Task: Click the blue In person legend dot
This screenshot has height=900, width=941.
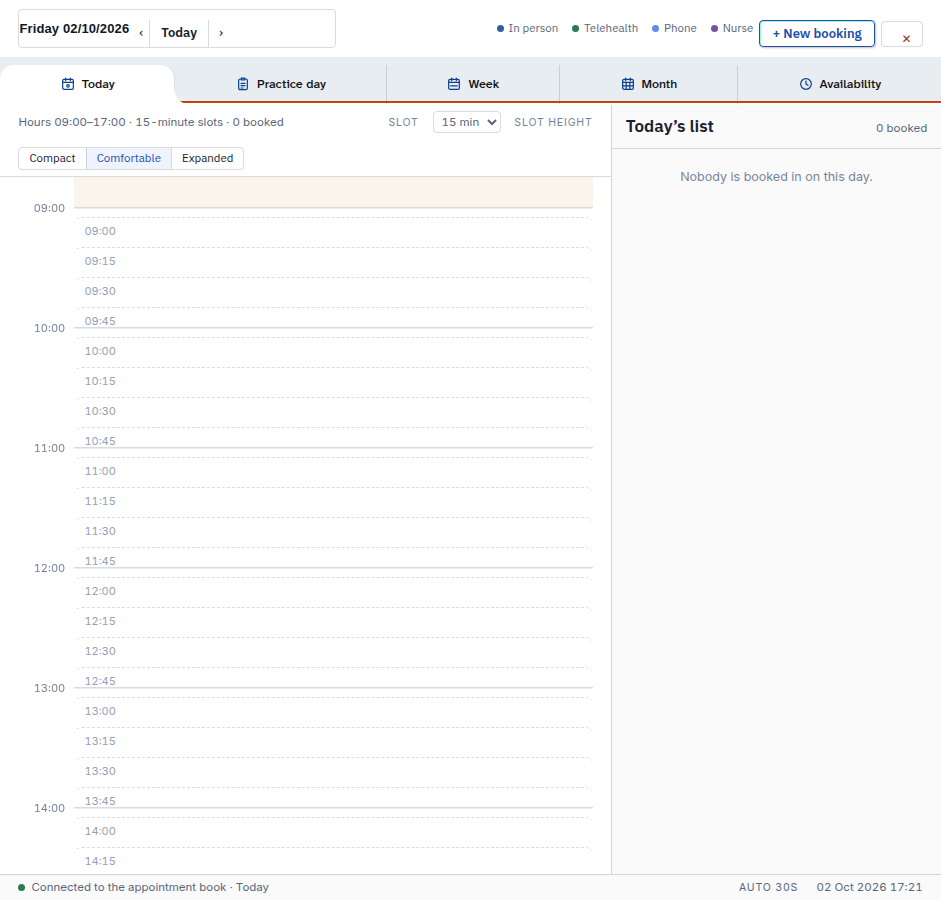Action: 500,28
